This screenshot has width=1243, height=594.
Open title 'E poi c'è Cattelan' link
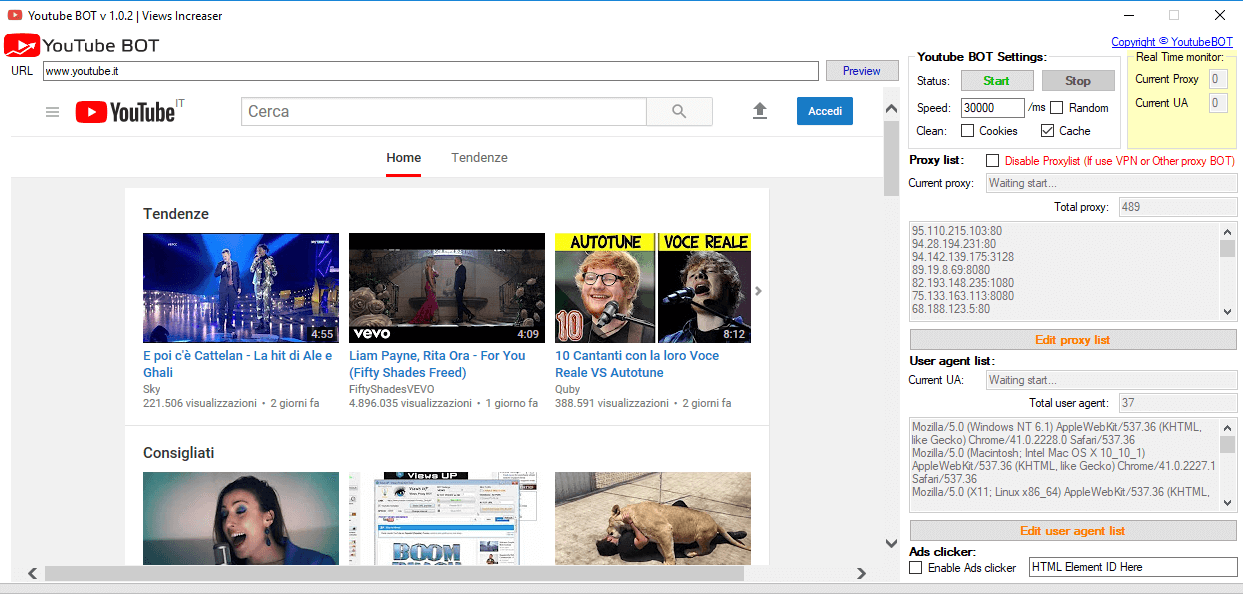point(237,364)
